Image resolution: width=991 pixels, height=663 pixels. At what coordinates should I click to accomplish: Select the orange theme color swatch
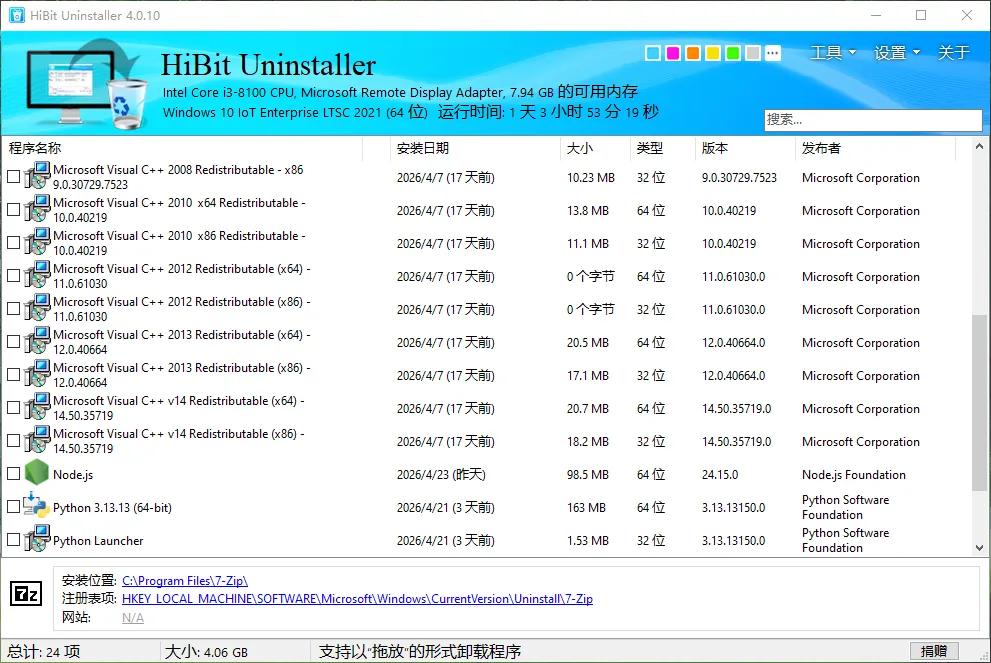[693, 53]
